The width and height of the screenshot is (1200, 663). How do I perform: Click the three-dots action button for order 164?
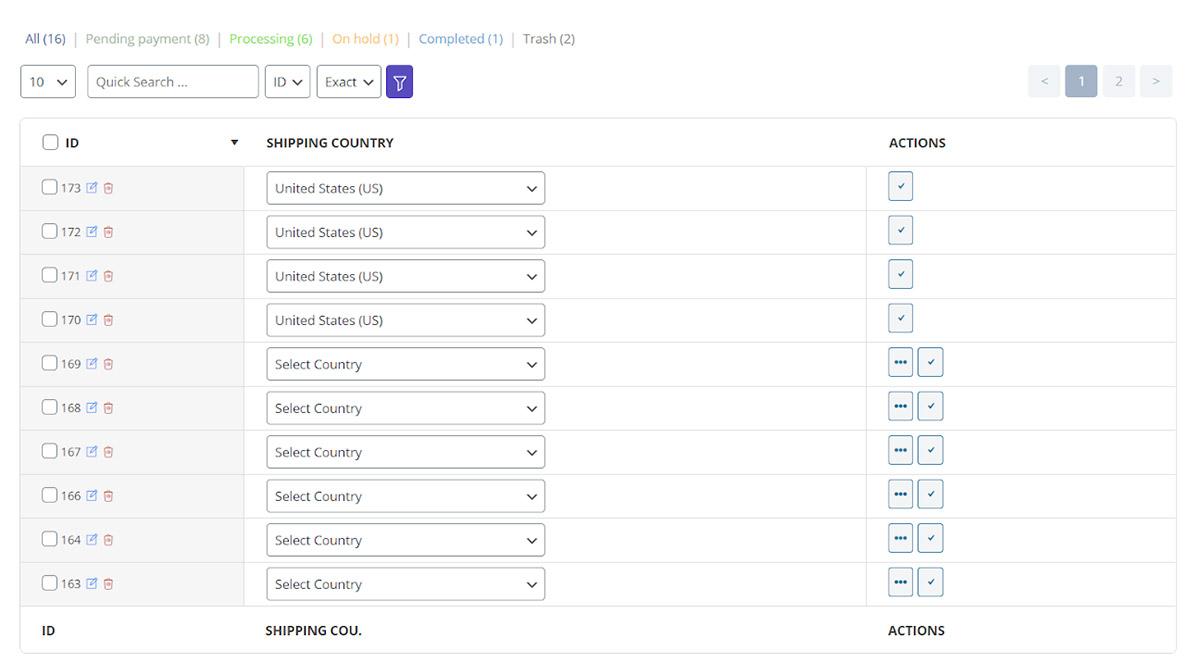pyautogui.click(x=900, y=539)
